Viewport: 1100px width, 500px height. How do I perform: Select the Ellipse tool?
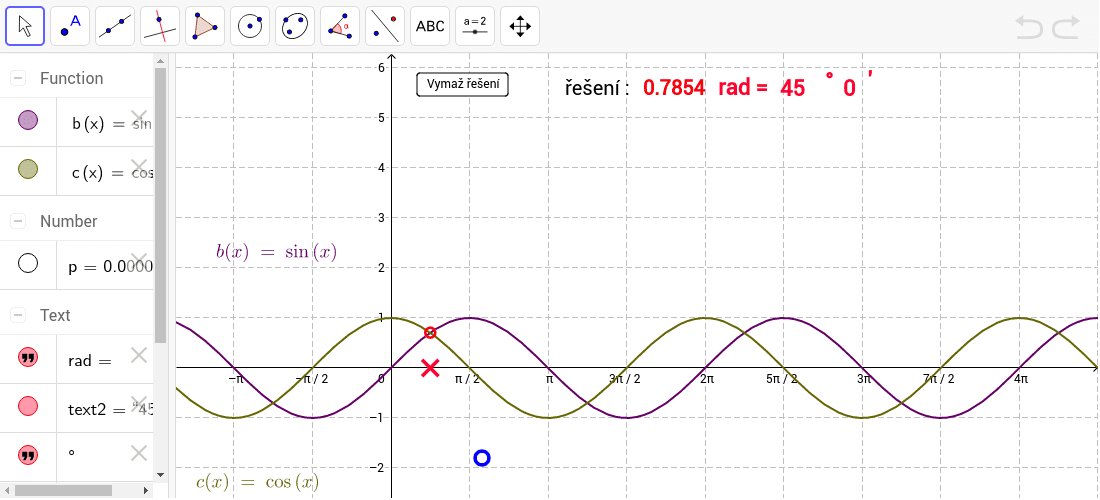pyautogui.click(x=295, y=26)
